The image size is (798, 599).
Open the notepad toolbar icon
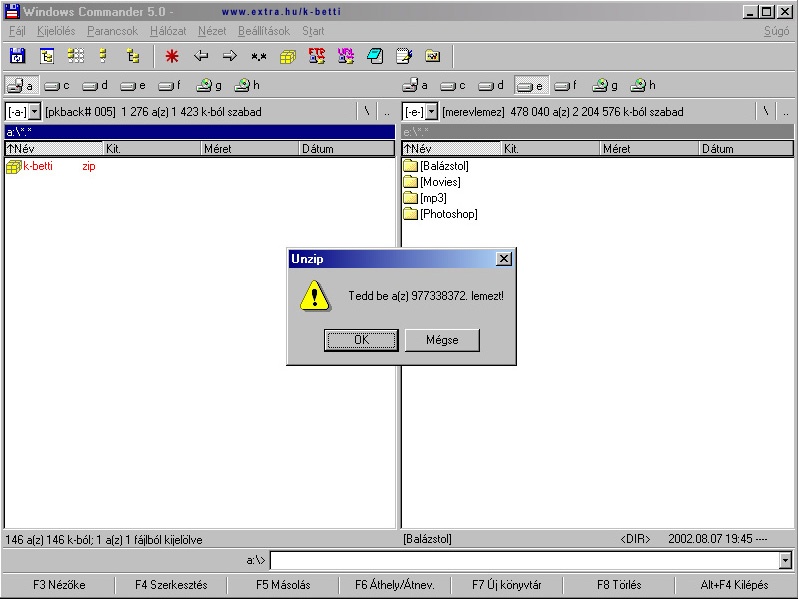click(x=404, y=56)
